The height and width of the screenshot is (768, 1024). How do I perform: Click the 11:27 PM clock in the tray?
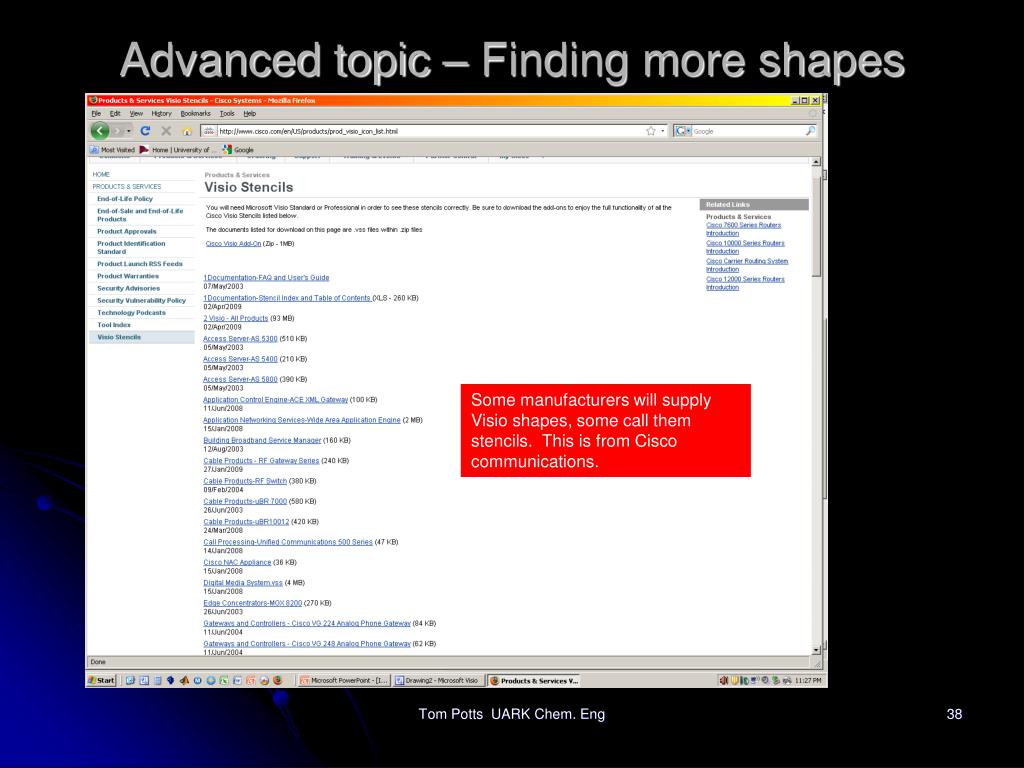(x=808, y=680)
